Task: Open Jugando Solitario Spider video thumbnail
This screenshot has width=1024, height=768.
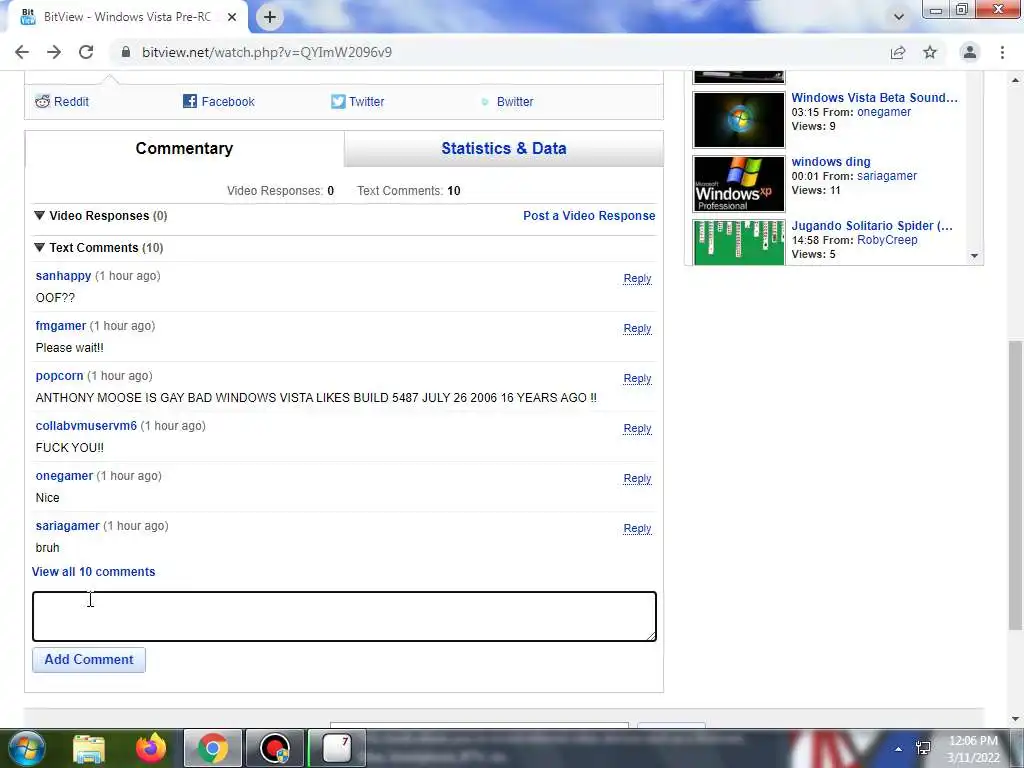Action: (739, 242)
